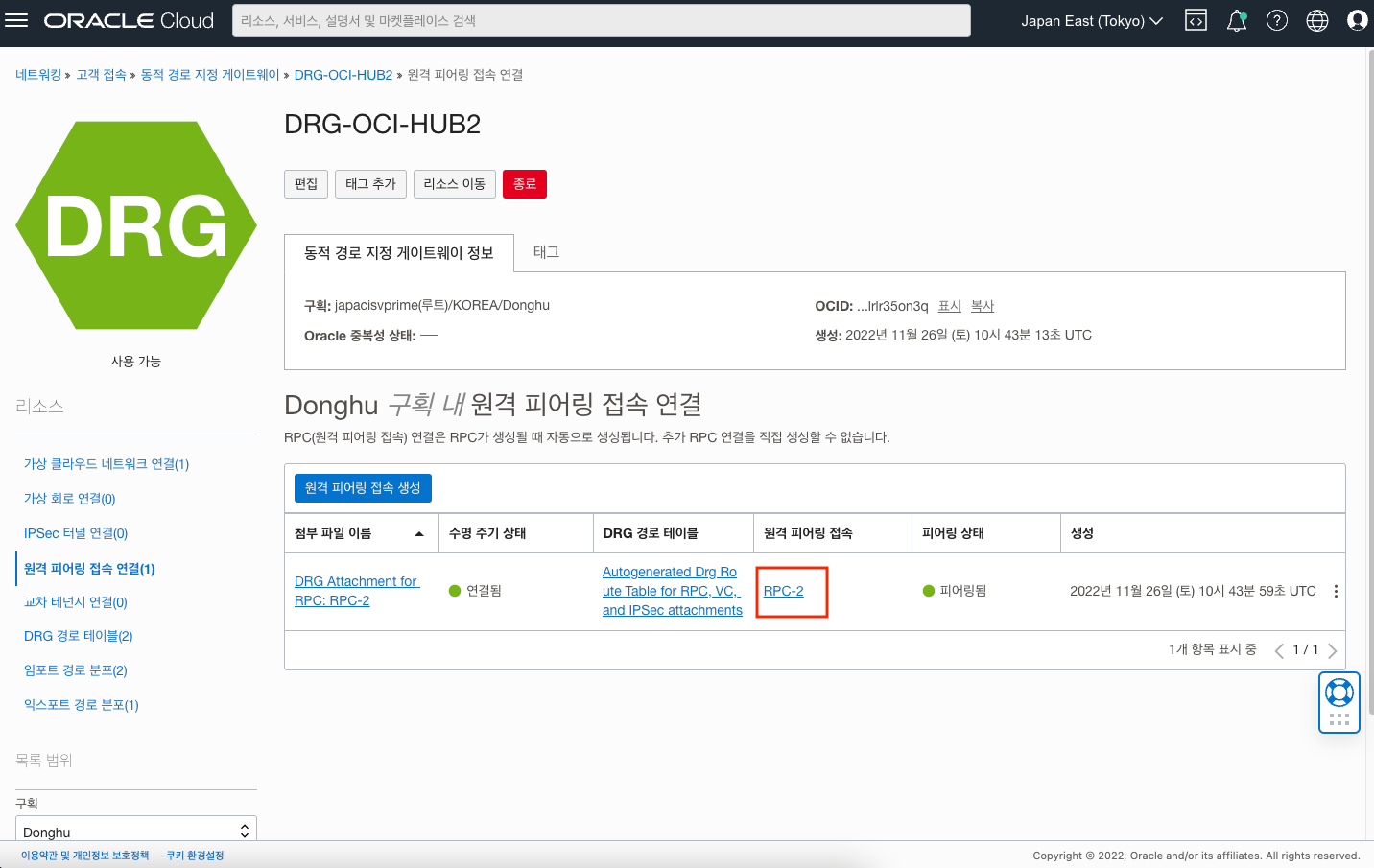Click the 원격 피어링 접속 생성 button

click(x=363, y=487)
